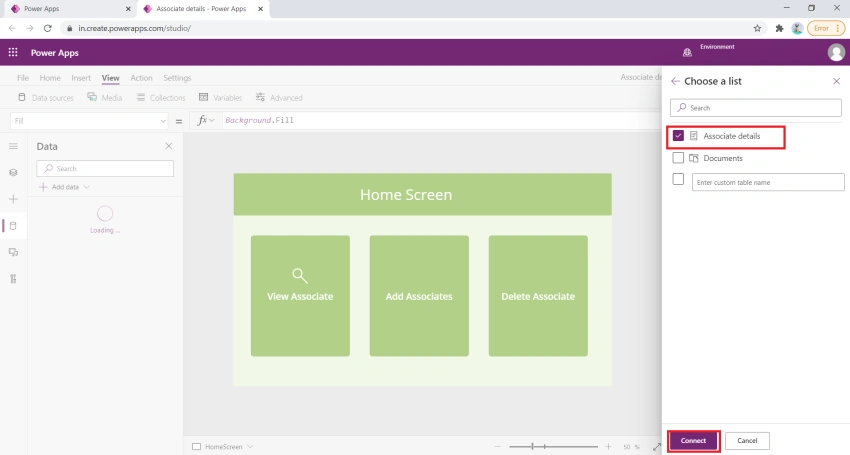850x455 pixels.
Task: Open the Media icon in left rail
Action: [13, 252]
